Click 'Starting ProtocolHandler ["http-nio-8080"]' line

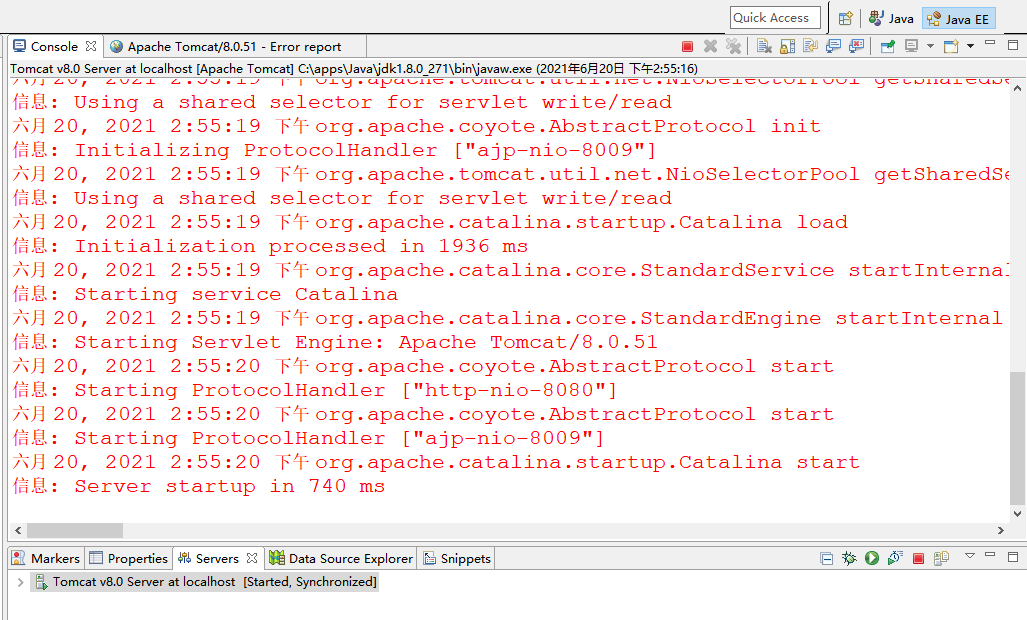pyautogui.click(x=315, y=390)
